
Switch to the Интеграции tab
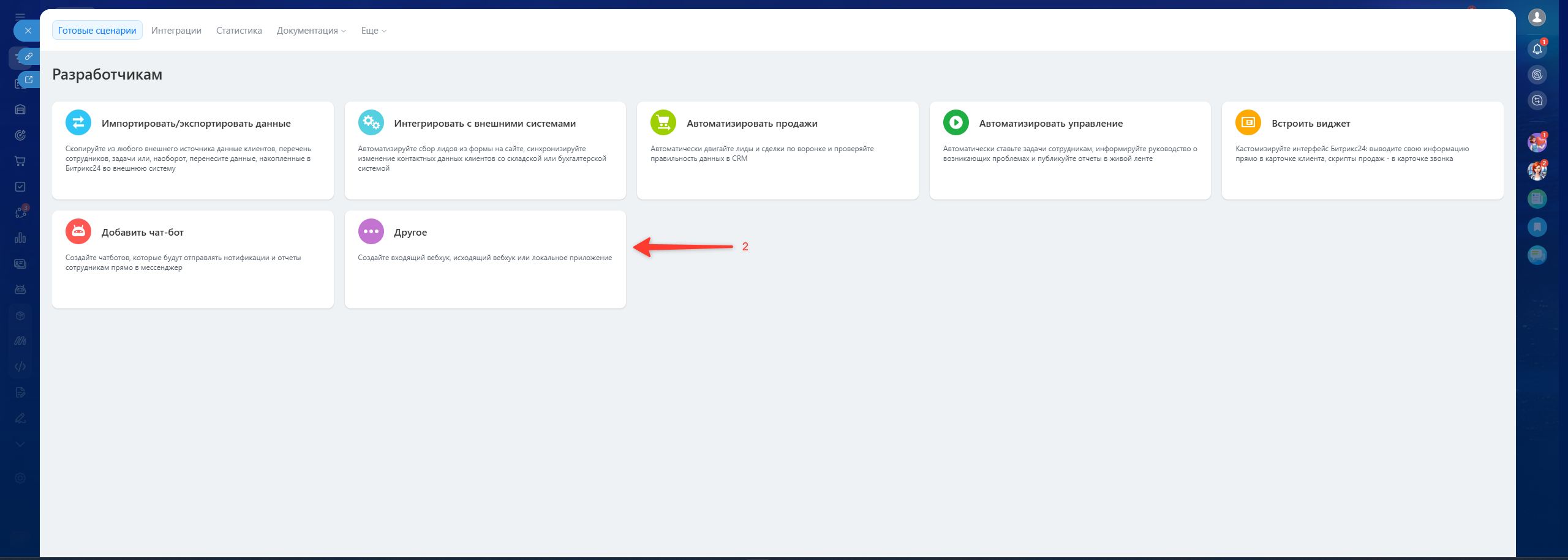(176, 31)
